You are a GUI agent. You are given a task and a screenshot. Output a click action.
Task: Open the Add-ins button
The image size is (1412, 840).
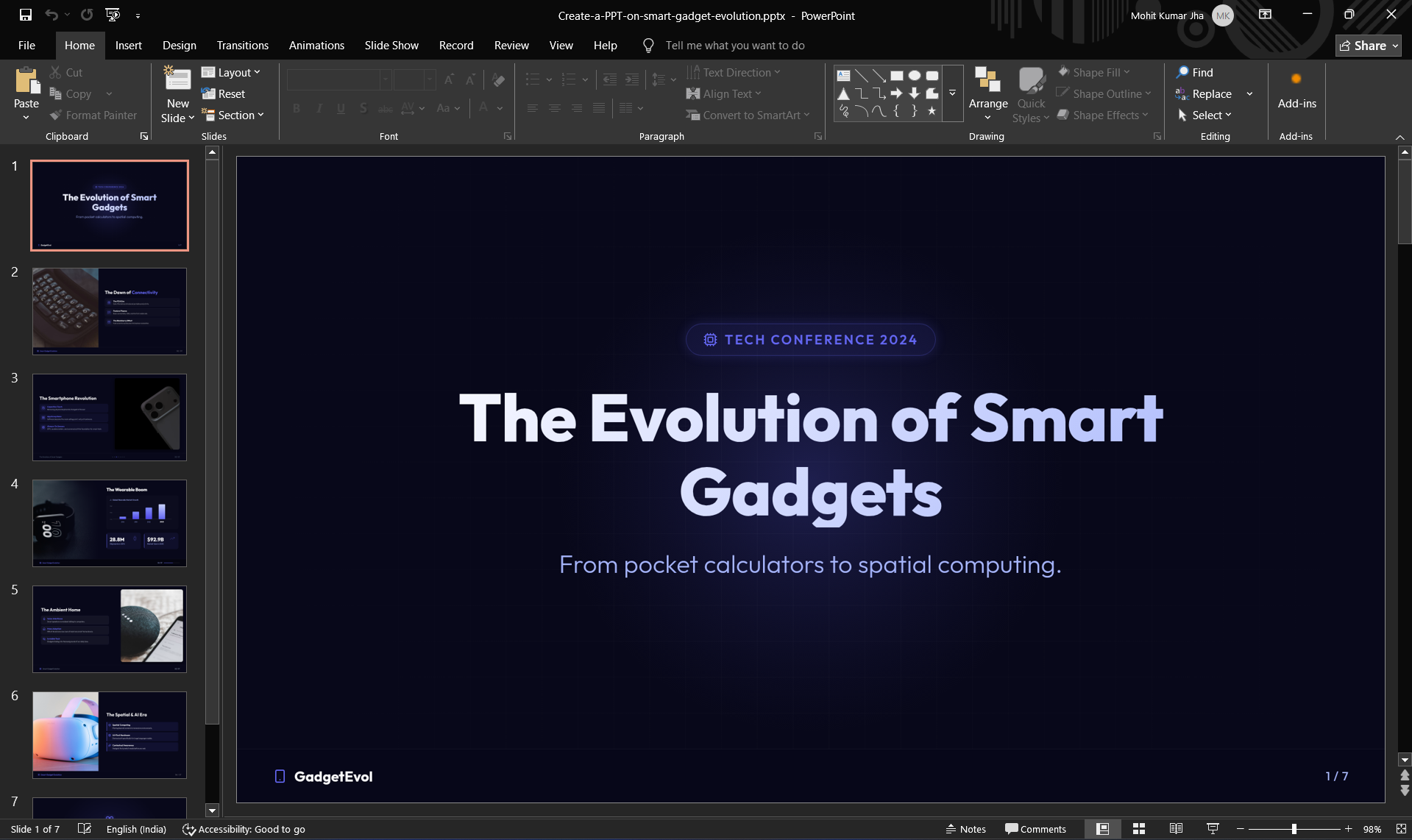(1296, 89)
